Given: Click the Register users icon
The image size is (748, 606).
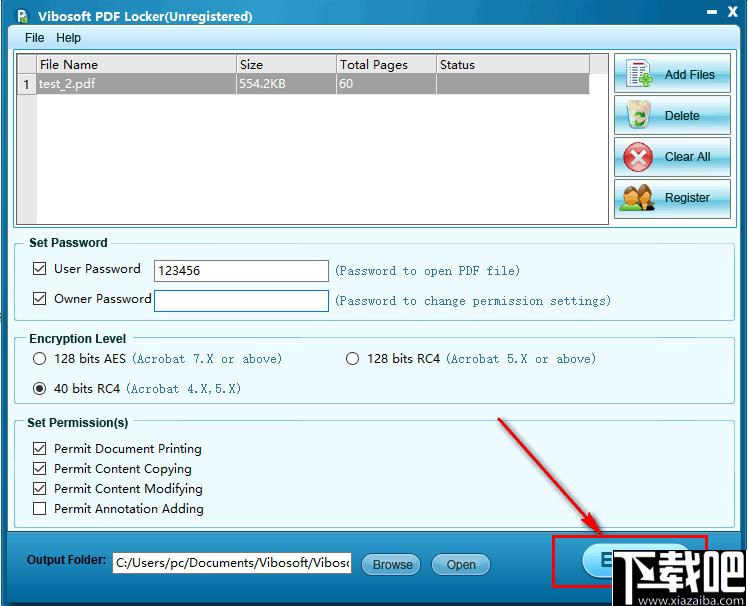Looking at the screenshot, I should click(x=636, y=198).
